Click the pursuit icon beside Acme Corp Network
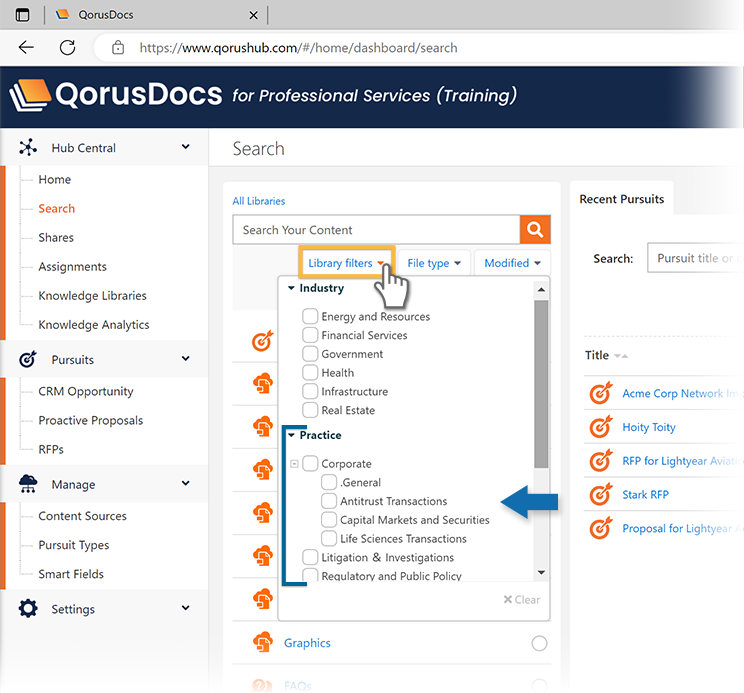Image resolution: width=744 pixels, height=693 pixels. coord(601,393)
